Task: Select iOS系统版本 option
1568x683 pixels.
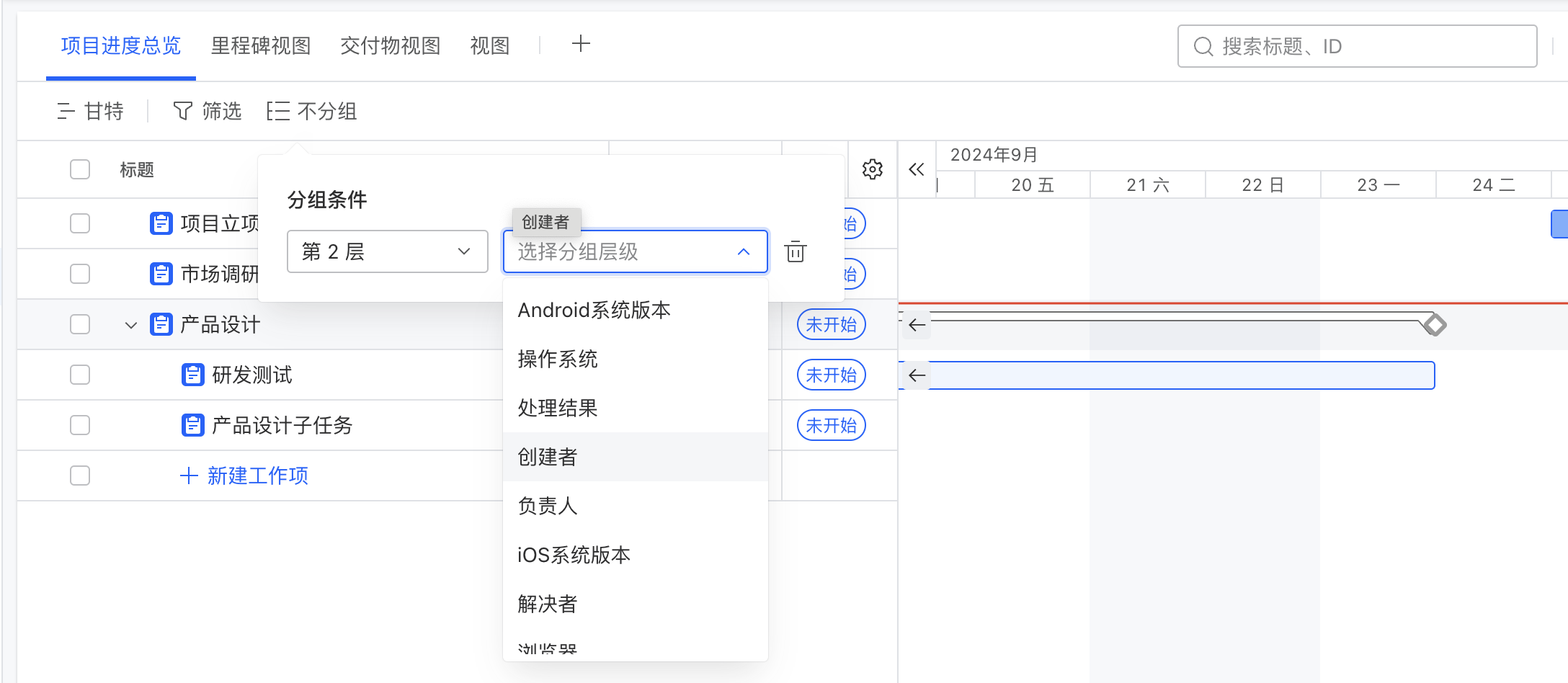Action: click(x=636, y=555)
